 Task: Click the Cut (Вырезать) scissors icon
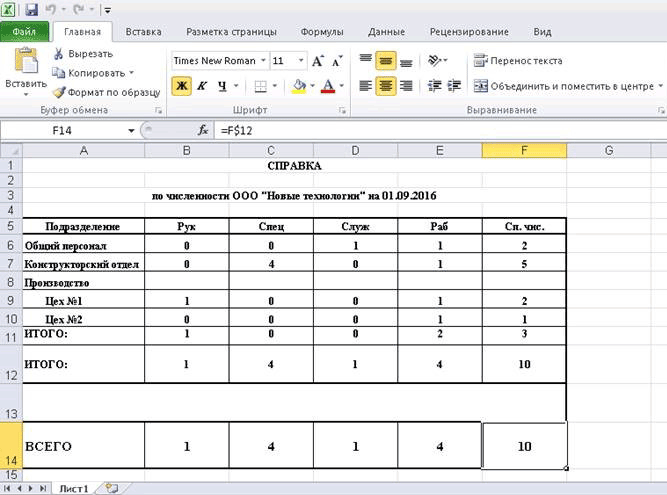[59, 54]
